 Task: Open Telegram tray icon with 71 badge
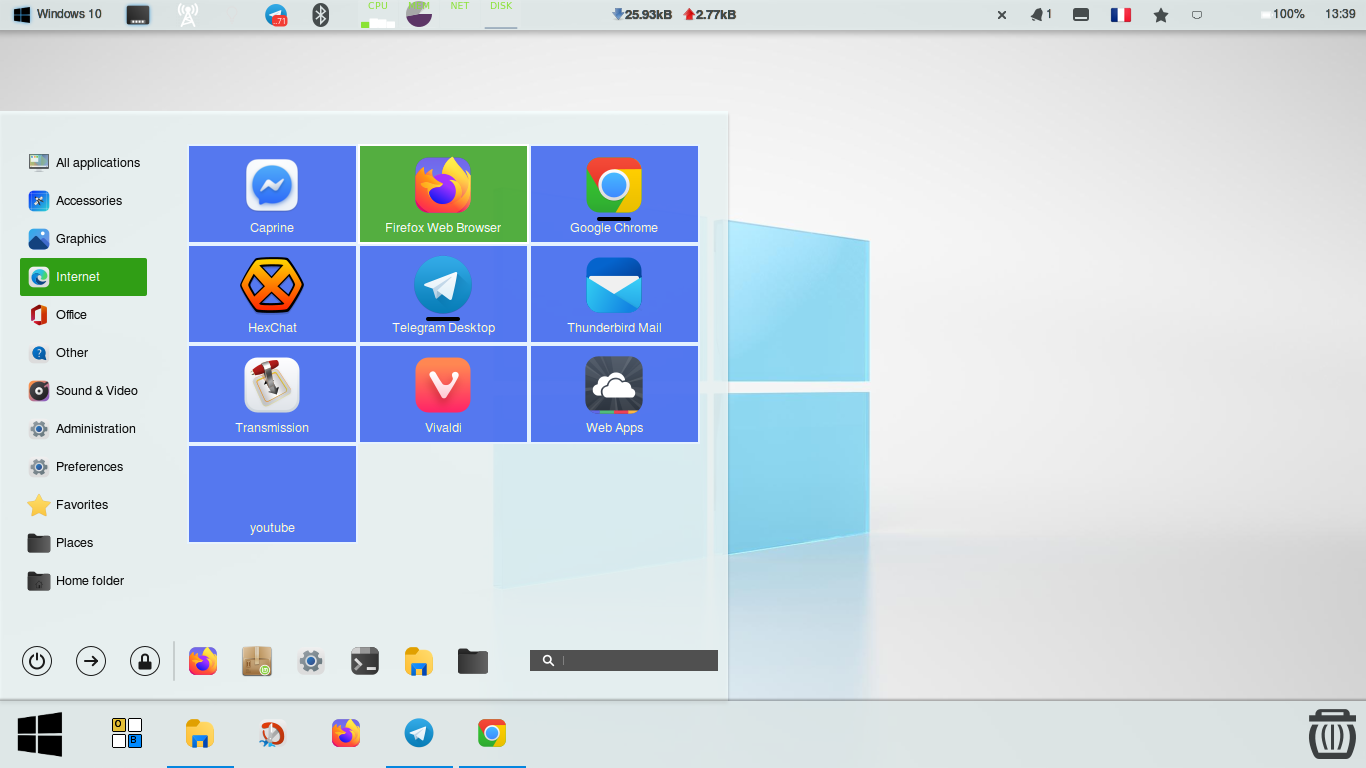tap(276, 15)
